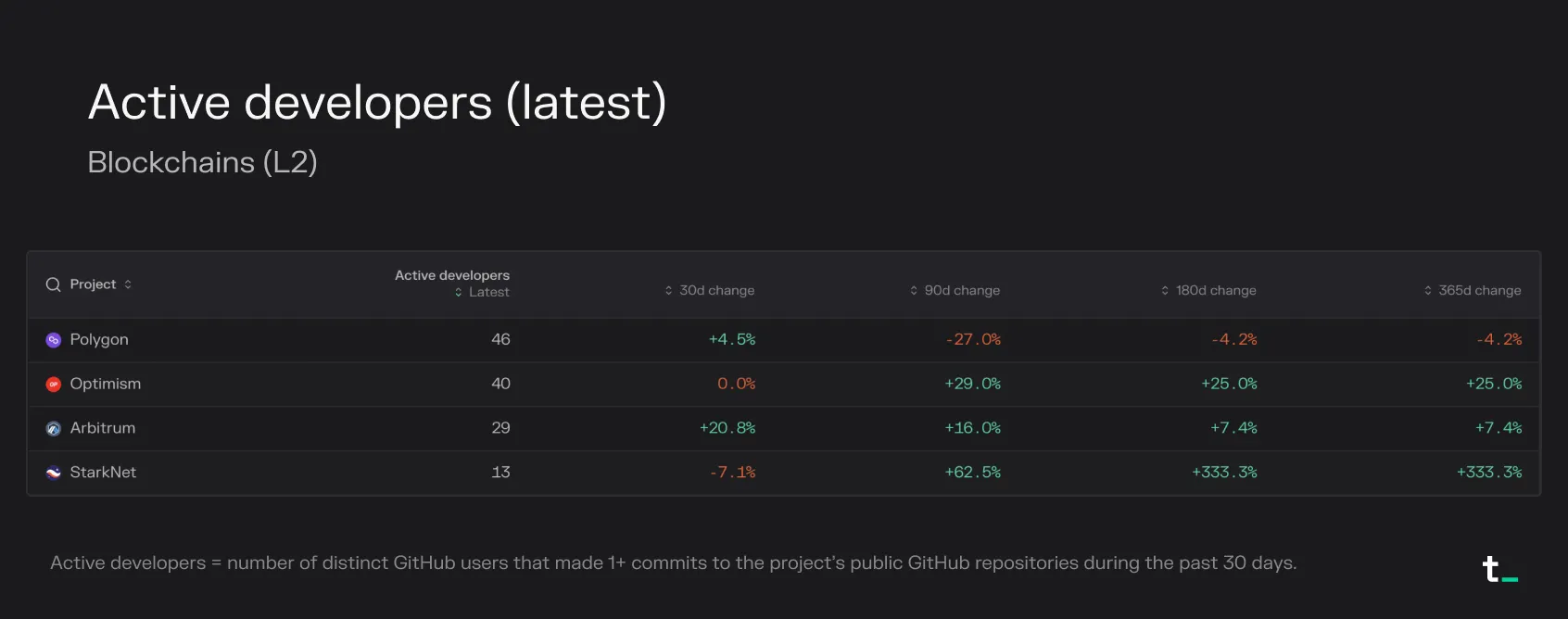The image size is (1568, 619).
Task: Click the Blockchains (L2) subtitle
Action: 202,162
